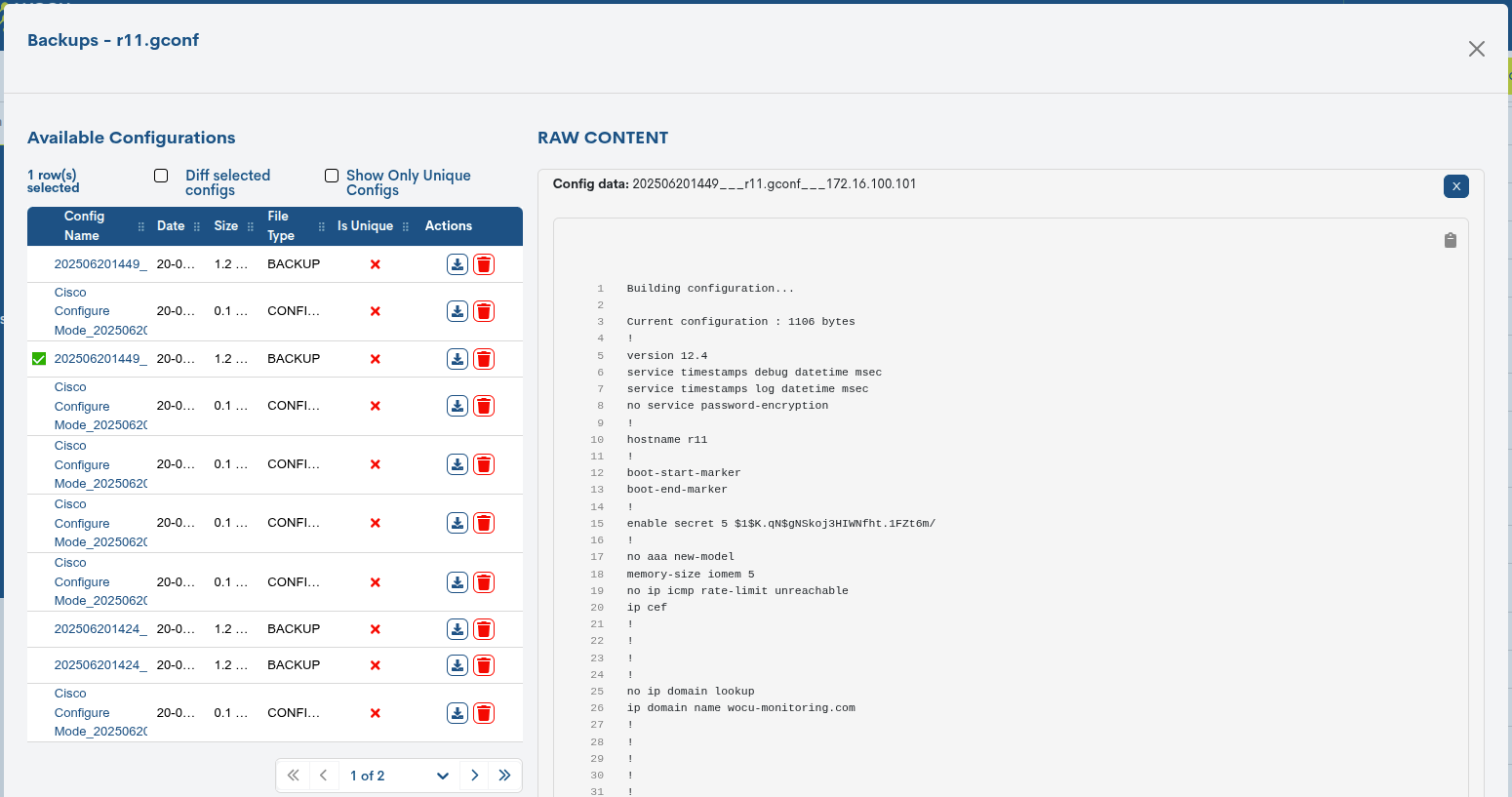This screenshot has height=797, width=1512.
Task: Open the Cisco Configure Mode_2025062 config link
Action: click(x=99, y=310)
